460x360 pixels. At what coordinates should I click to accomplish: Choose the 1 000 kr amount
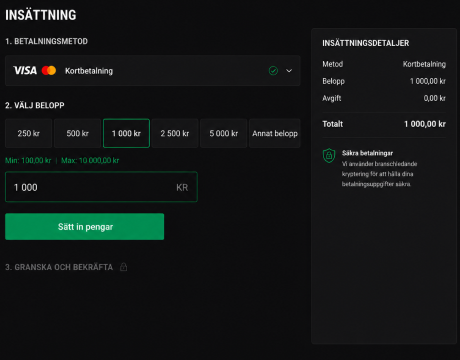126,133
